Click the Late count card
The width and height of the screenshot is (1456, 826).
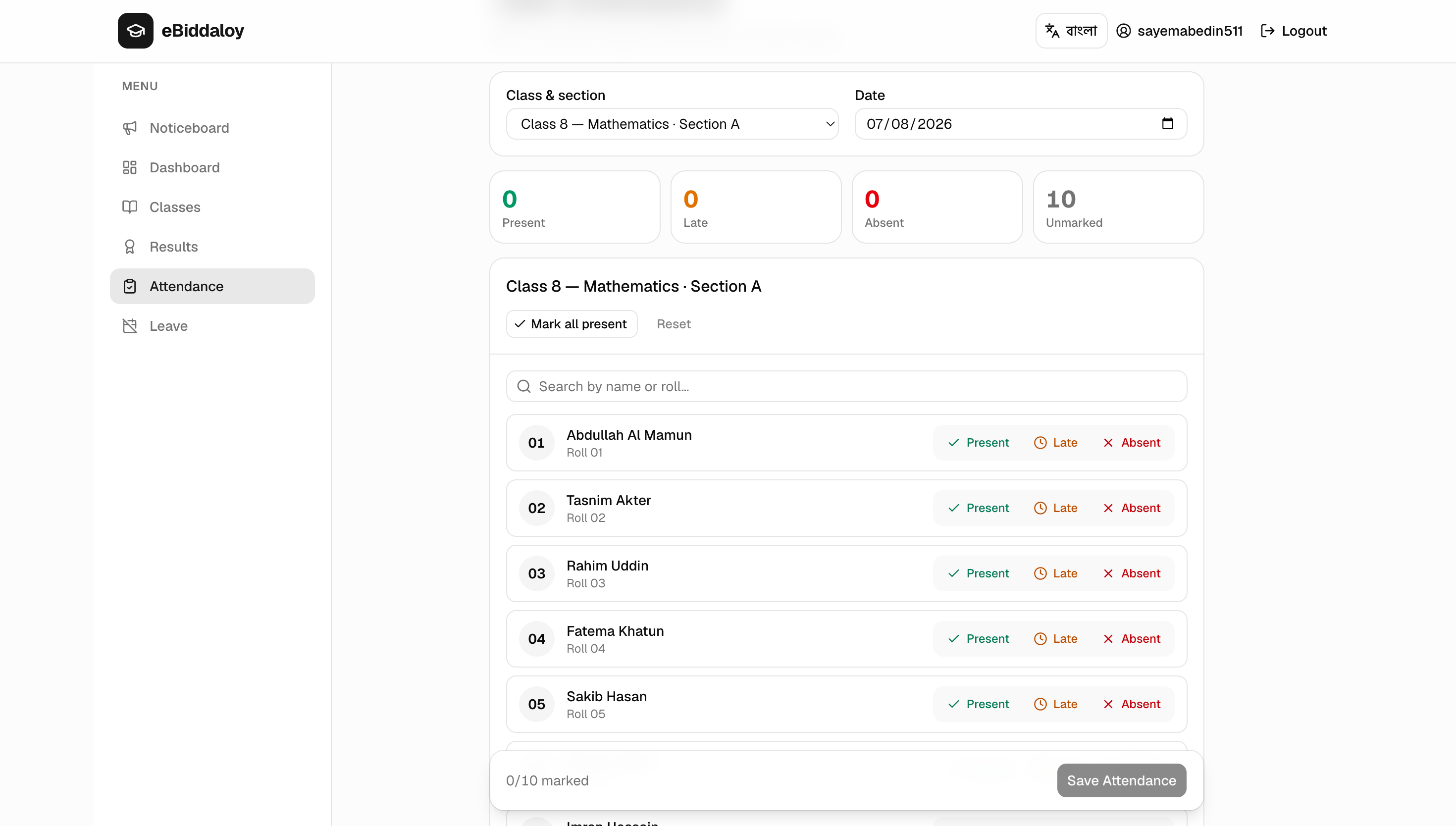756,207
